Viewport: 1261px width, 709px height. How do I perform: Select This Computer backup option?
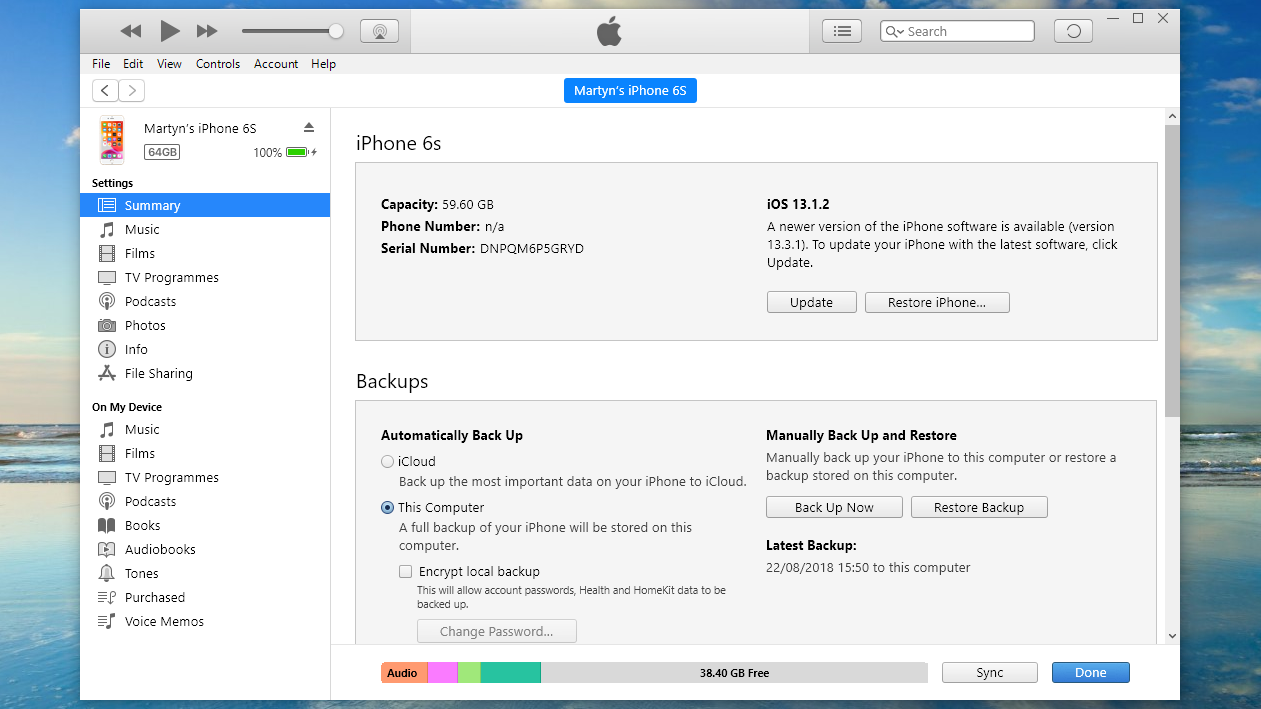[x=388, y=507]
